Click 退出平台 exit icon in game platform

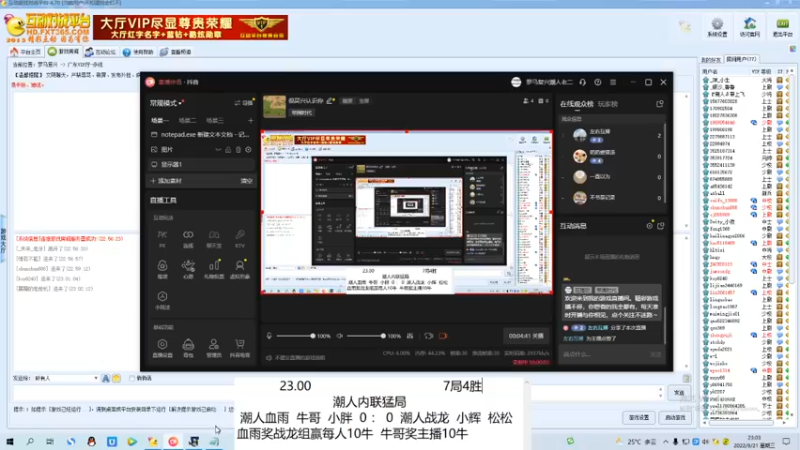point(782,27)
